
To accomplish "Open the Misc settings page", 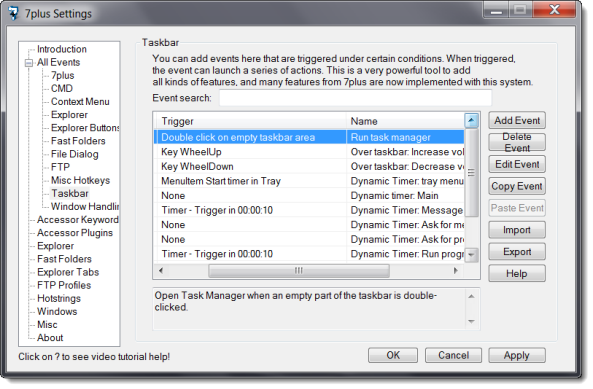I will point(47,325).
